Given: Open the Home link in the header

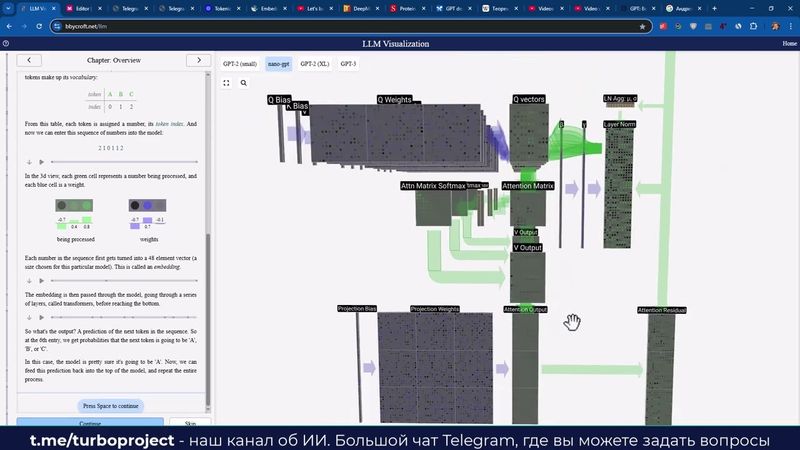Looking at the screenshot, I should tap(788, 44).
